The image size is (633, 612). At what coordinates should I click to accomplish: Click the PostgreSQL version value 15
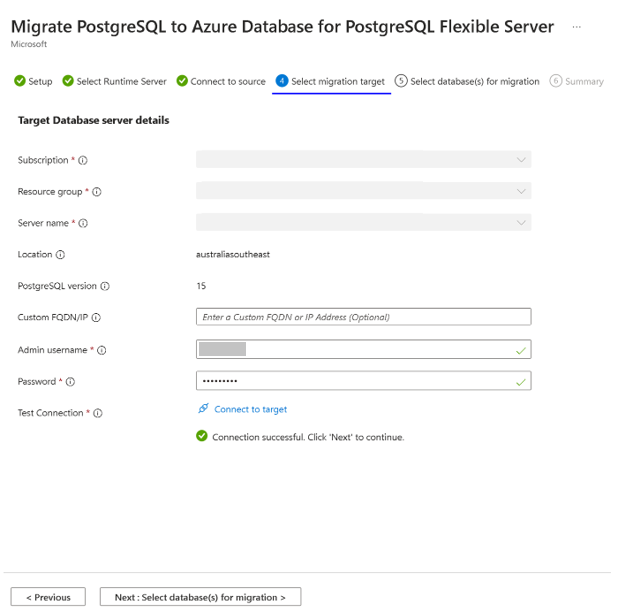tap(201, 286)
